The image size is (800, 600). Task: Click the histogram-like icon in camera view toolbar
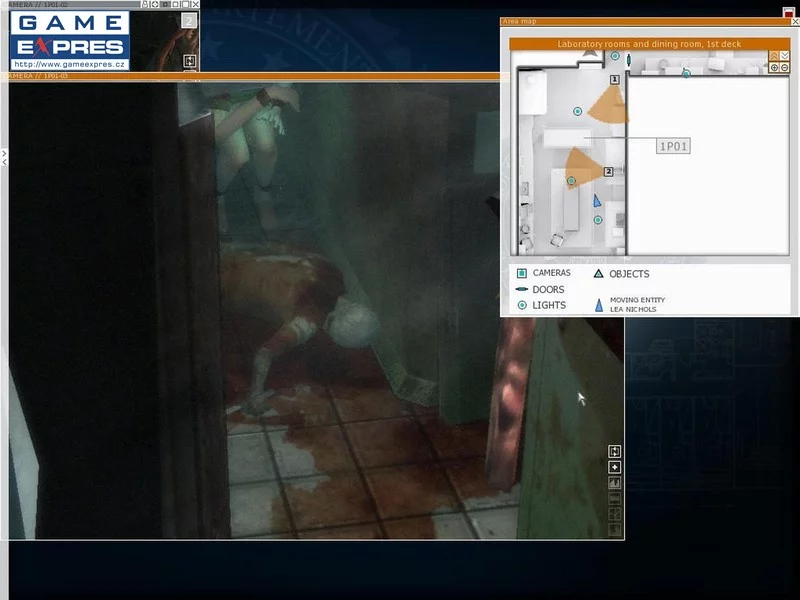(x=615, y=483)
